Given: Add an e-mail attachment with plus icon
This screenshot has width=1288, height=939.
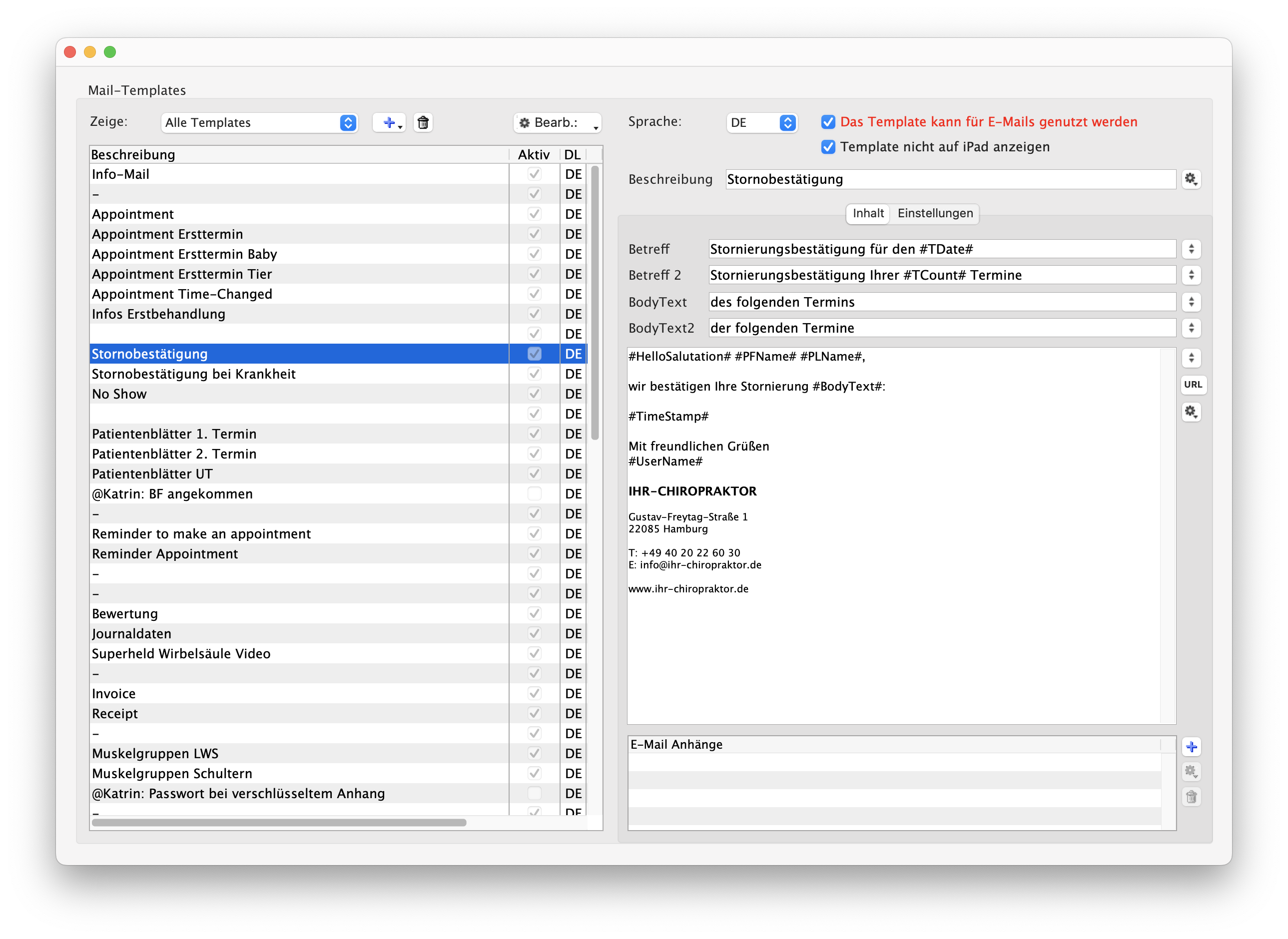Looking at the screenshot, I should point(1192,747).
